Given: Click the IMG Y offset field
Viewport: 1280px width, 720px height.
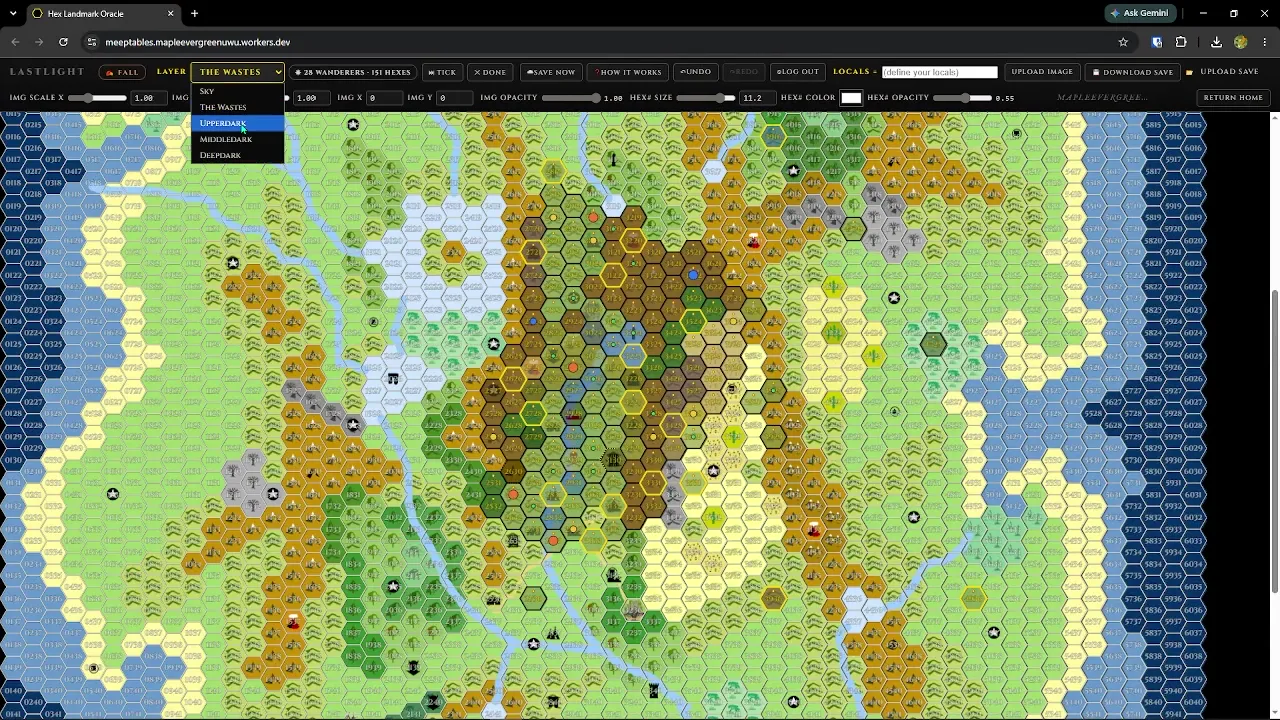Looking at the screenshot, I should [454, 98].
